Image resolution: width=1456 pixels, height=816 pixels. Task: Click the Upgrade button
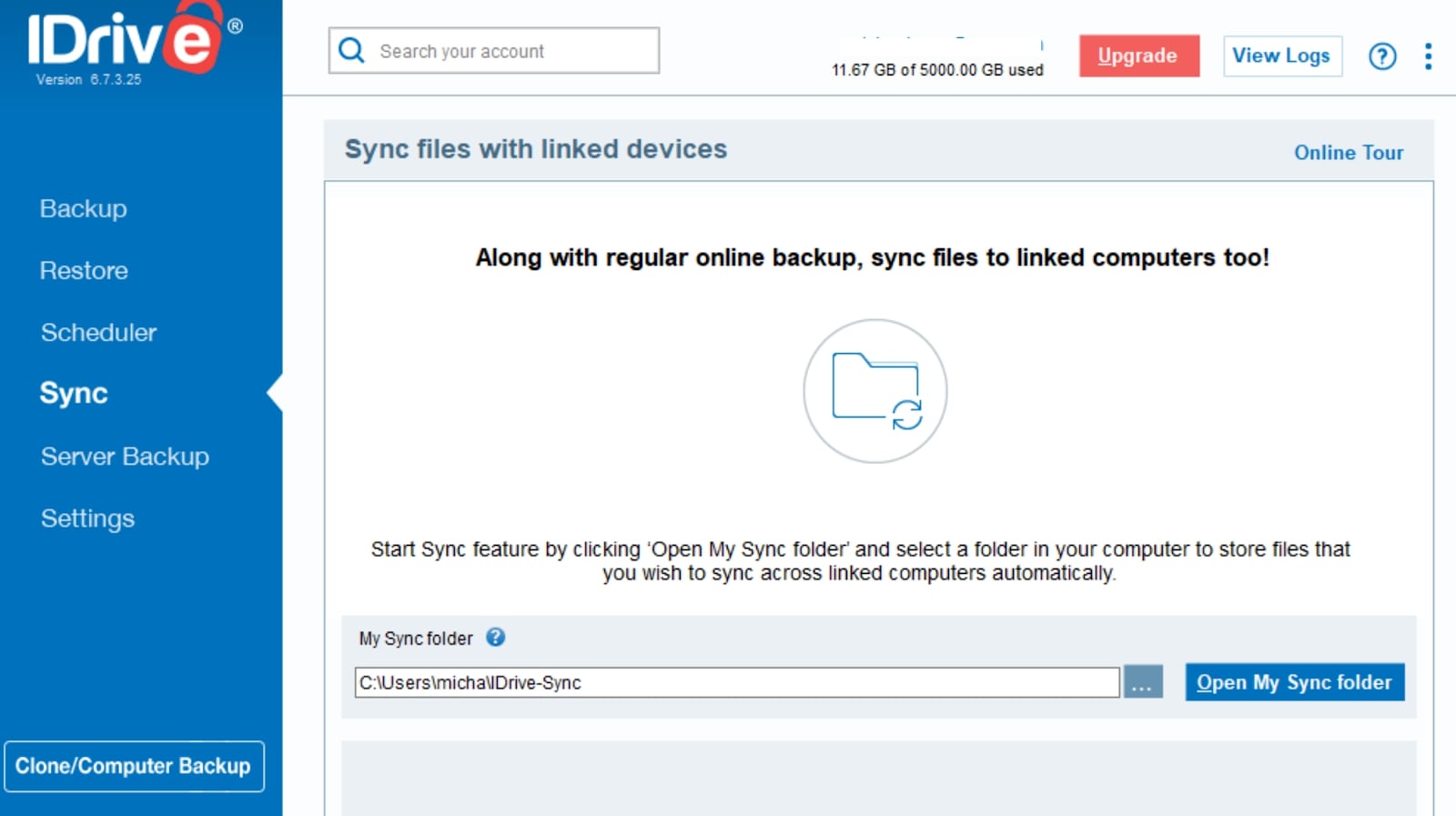click(x=1139, y=55)
